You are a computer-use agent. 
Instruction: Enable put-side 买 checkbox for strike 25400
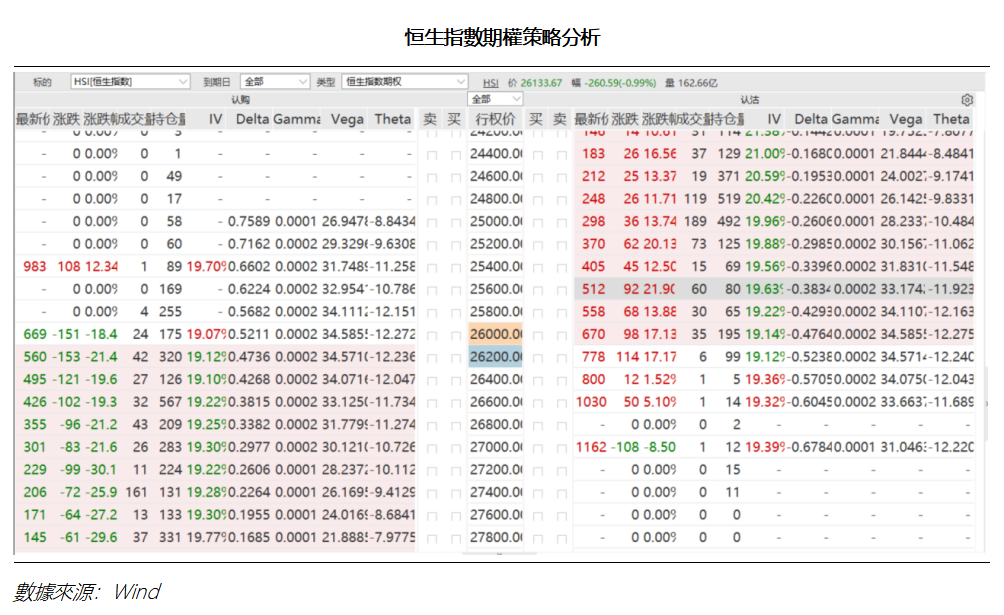[x=536, y=267]
